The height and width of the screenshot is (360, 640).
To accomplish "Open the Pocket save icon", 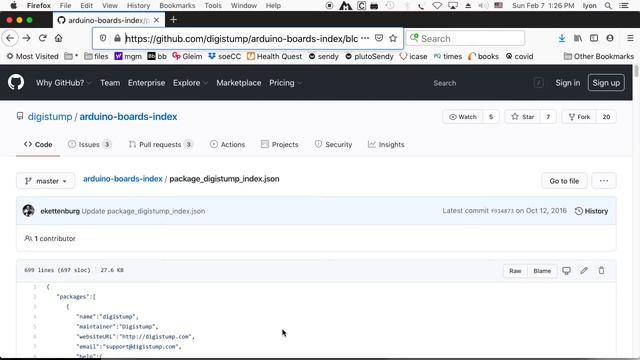I will click(x=379, y=38).
